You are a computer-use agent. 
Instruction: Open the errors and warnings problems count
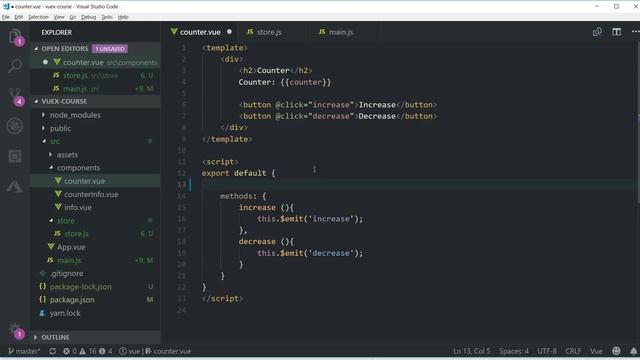coord(87,351)
